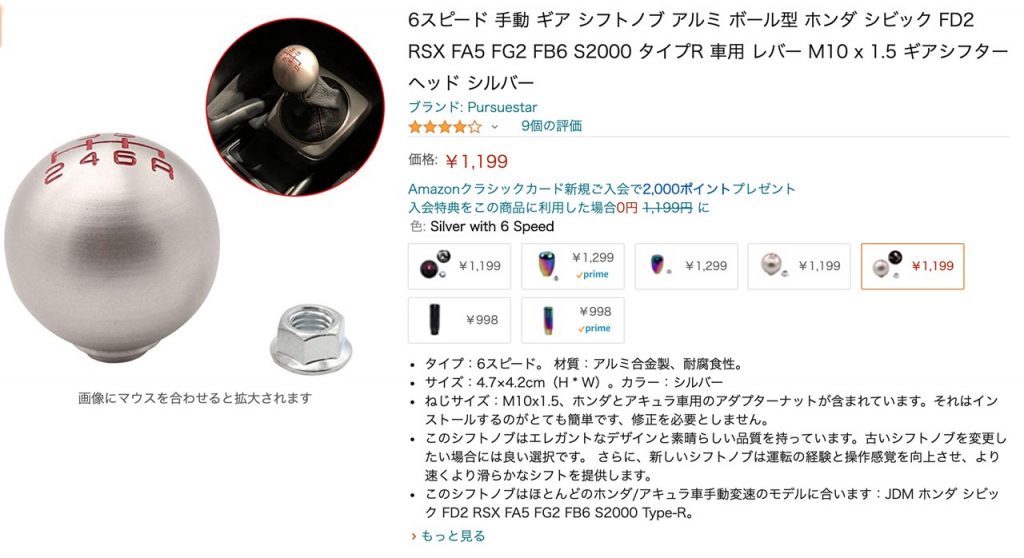Click the large silver shift knob product image

112,247
